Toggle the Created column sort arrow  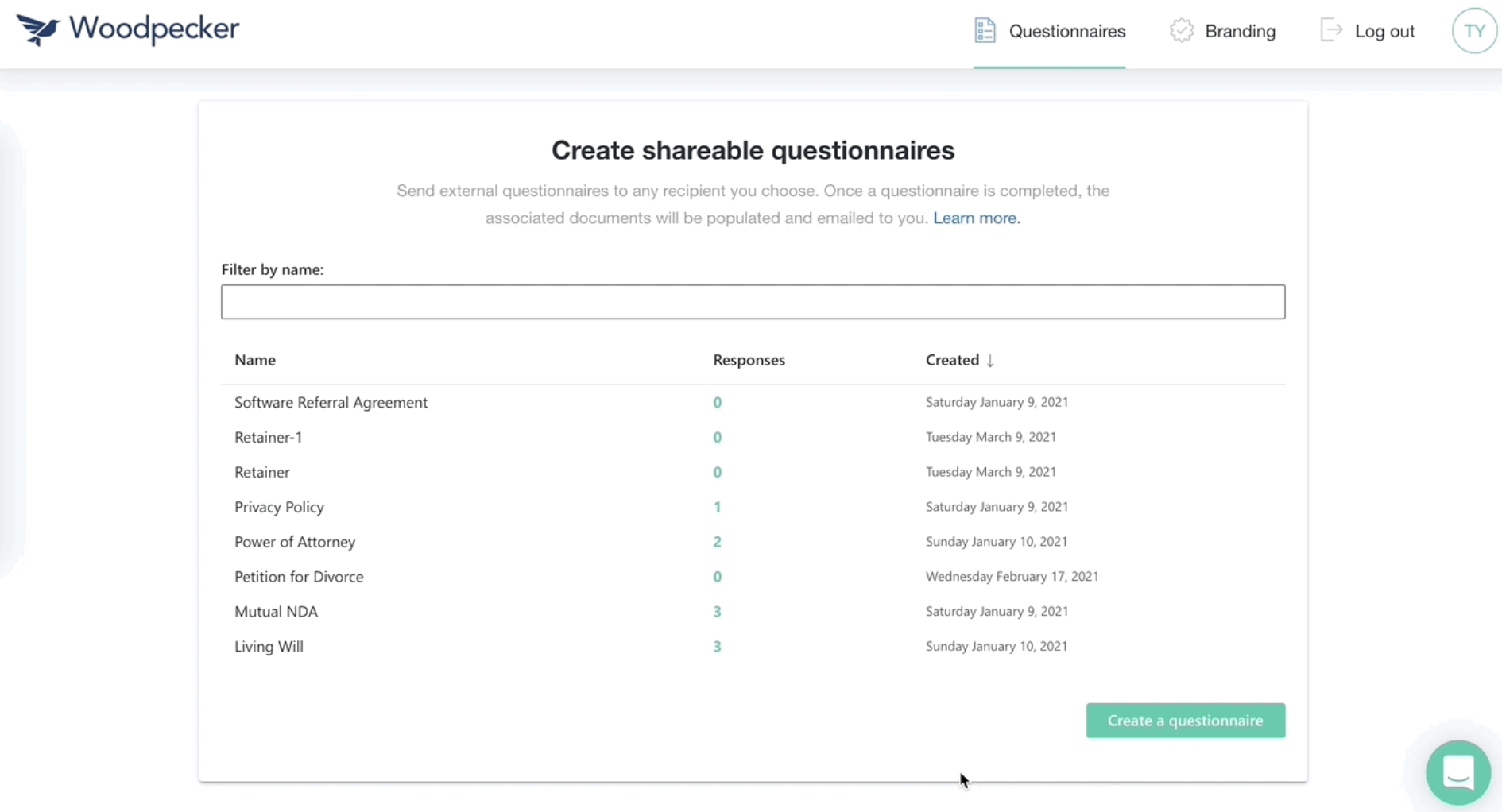tap(990, 361)
